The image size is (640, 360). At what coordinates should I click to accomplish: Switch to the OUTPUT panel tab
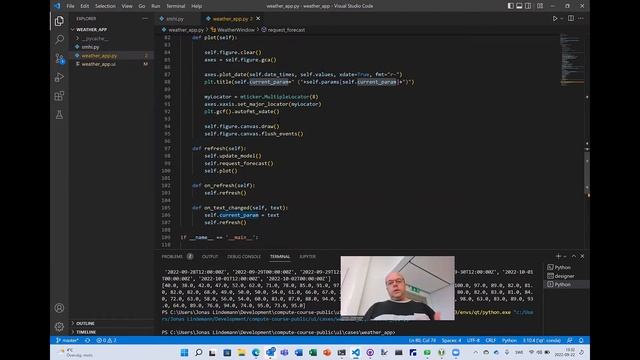click(x=210, y=256)
